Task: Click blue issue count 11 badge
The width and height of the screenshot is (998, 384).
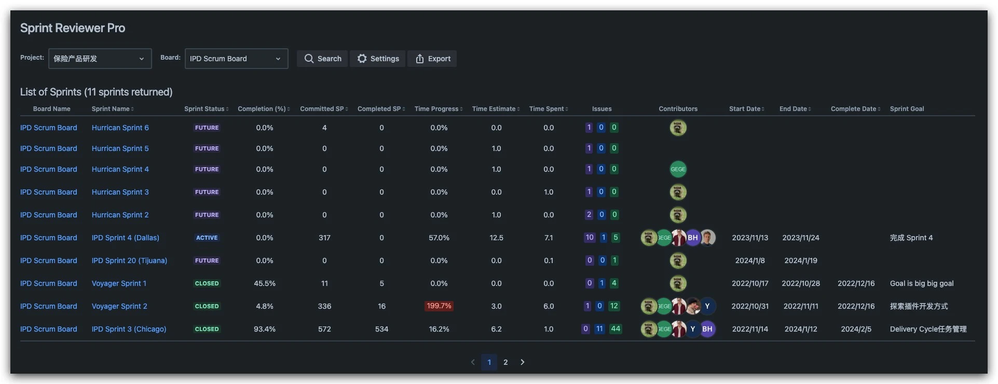Action: point(600,329)
